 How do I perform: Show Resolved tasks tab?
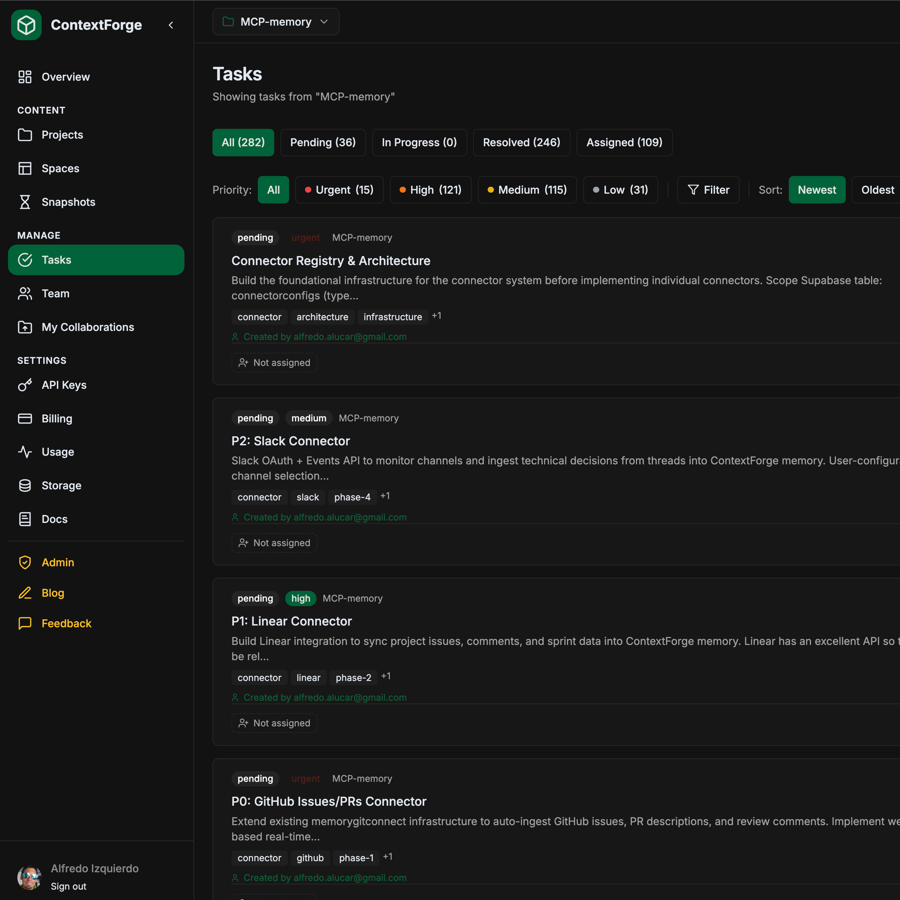point(521,143)
